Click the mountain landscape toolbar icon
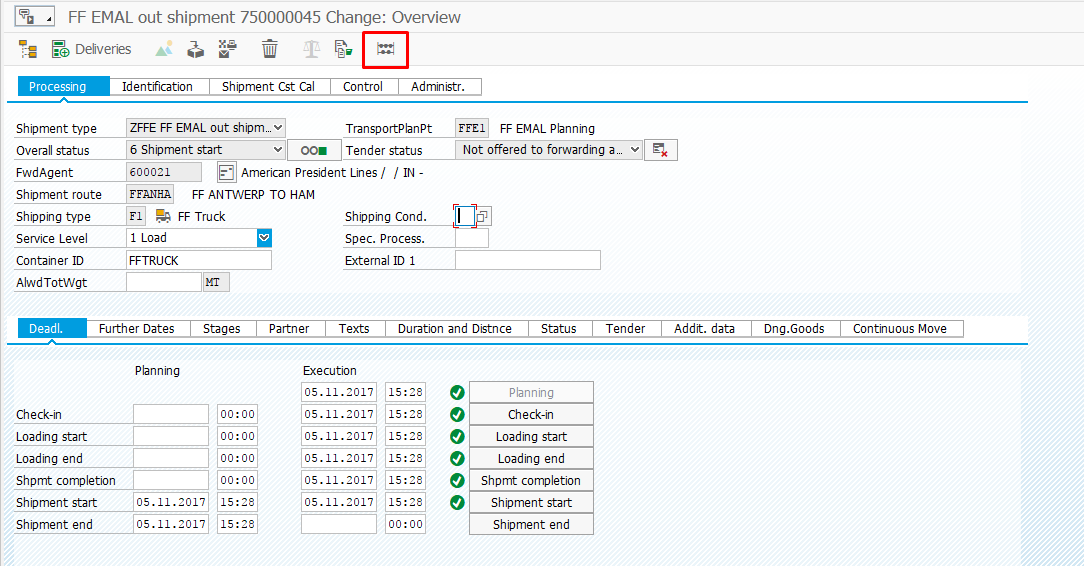The image size is (1084, 566). (164, 49)
